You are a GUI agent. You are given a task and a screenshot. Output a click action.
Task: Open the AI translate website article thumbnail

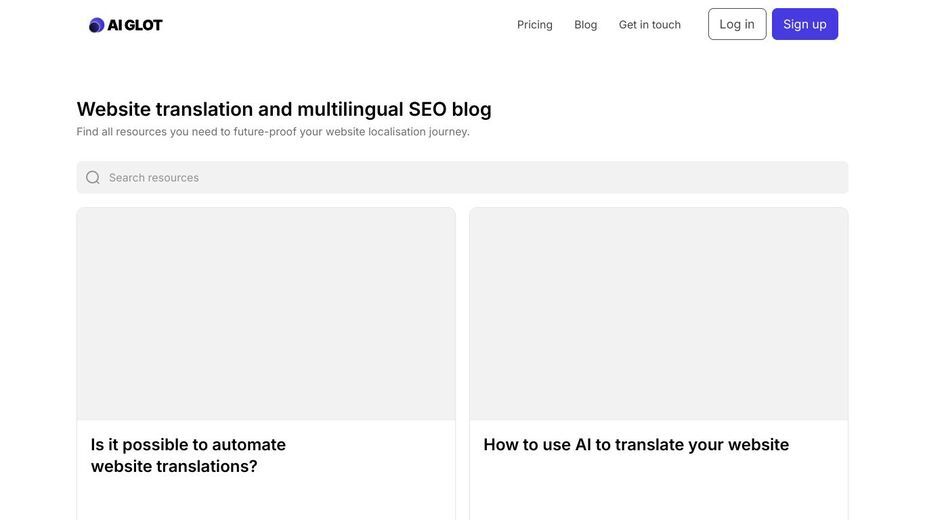pyautogui.click(x=658, y=313)
